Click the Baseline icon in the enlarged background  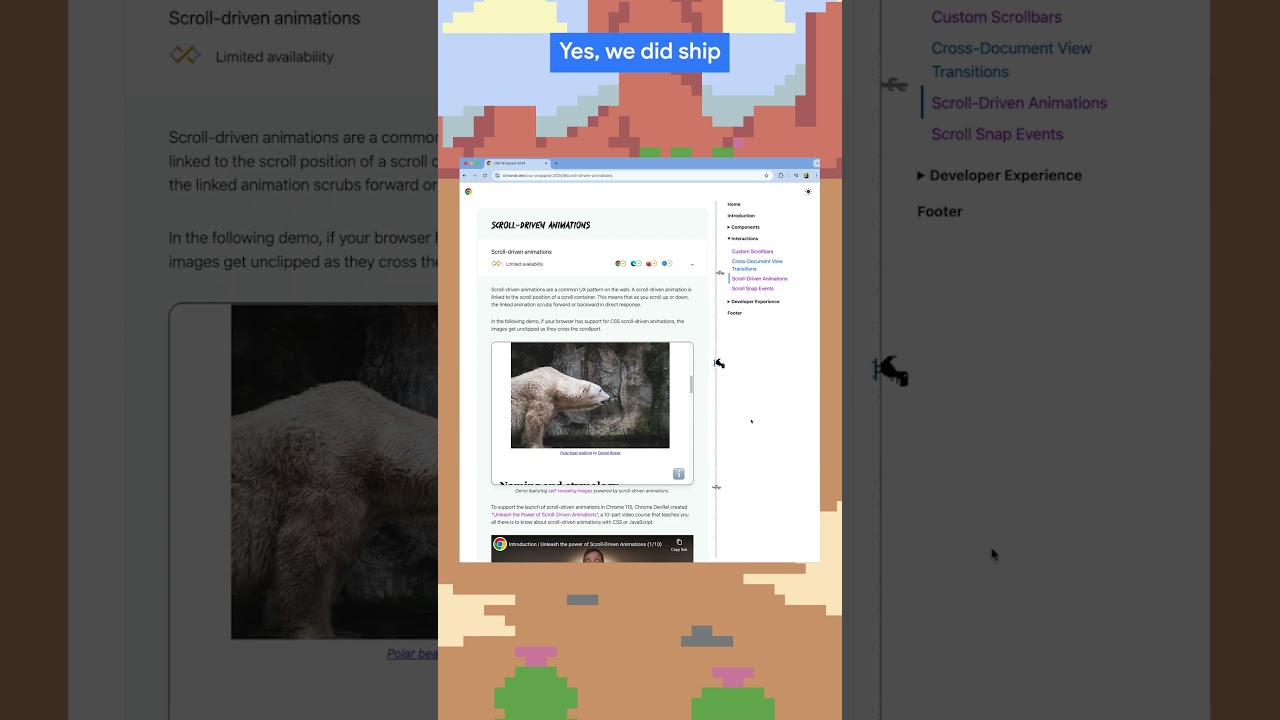click(185, 56)
